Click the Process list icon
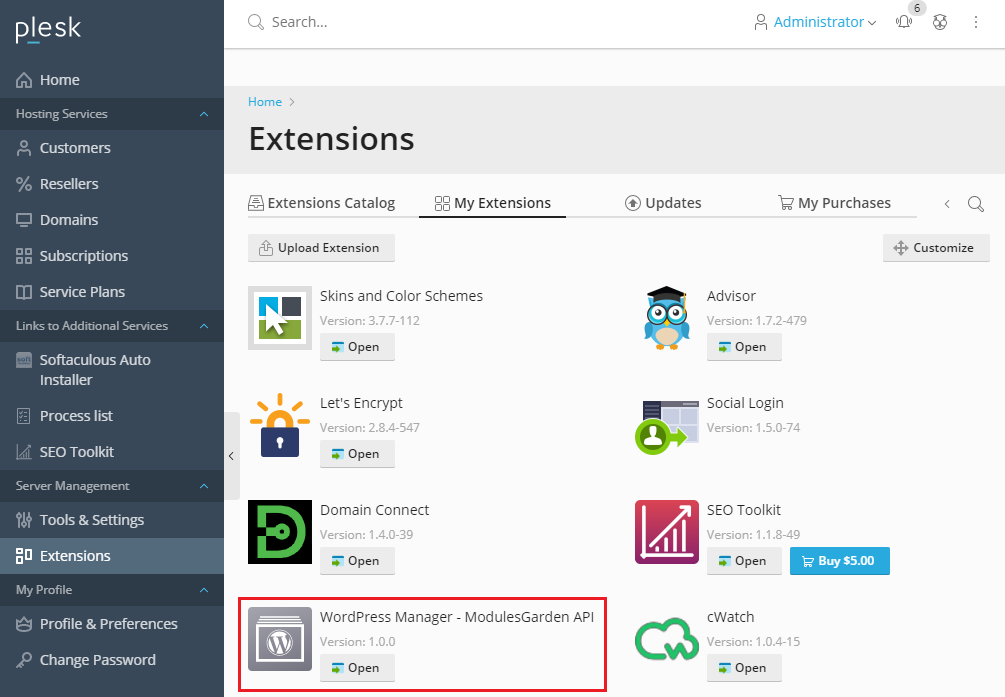 pos(24,416)
